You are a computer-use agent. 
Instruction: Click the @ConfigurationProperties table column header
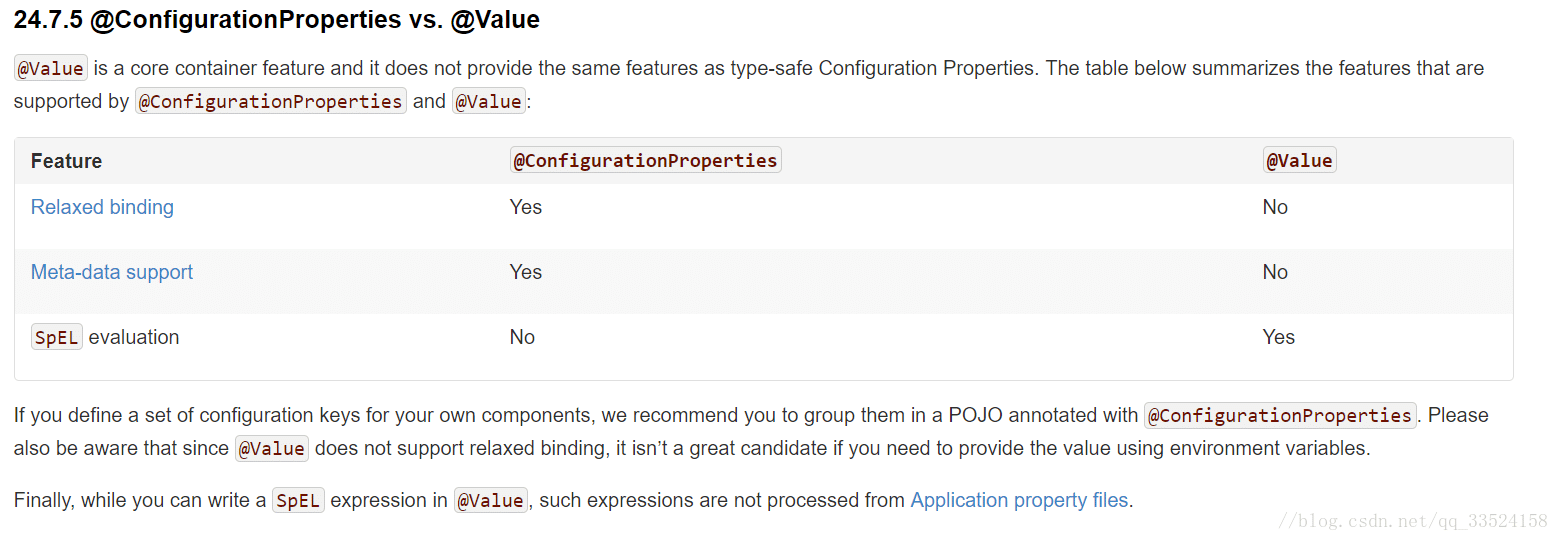645,160
